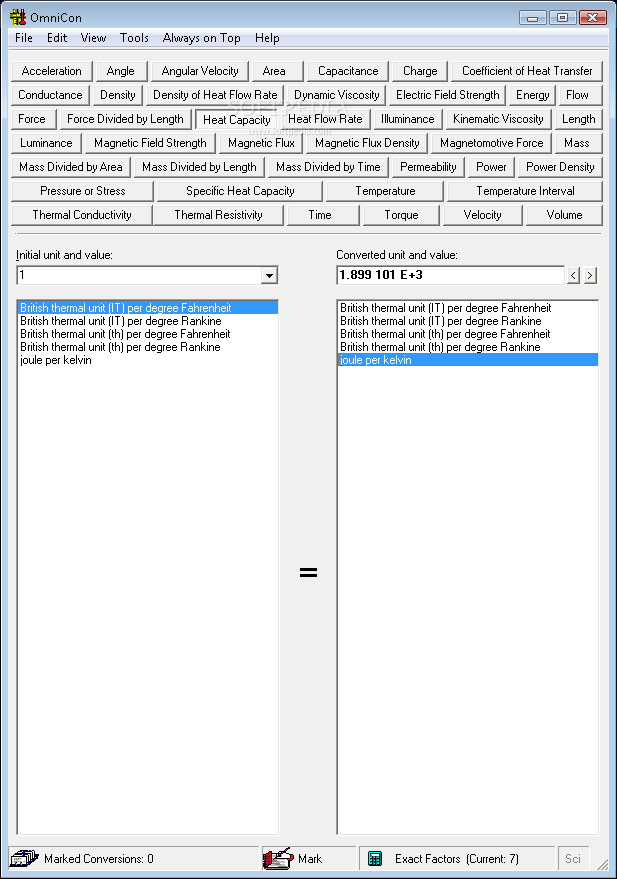Select BTU (IT) per degree Rankine in converted list

pyautogui.click(x=468, y=321)
